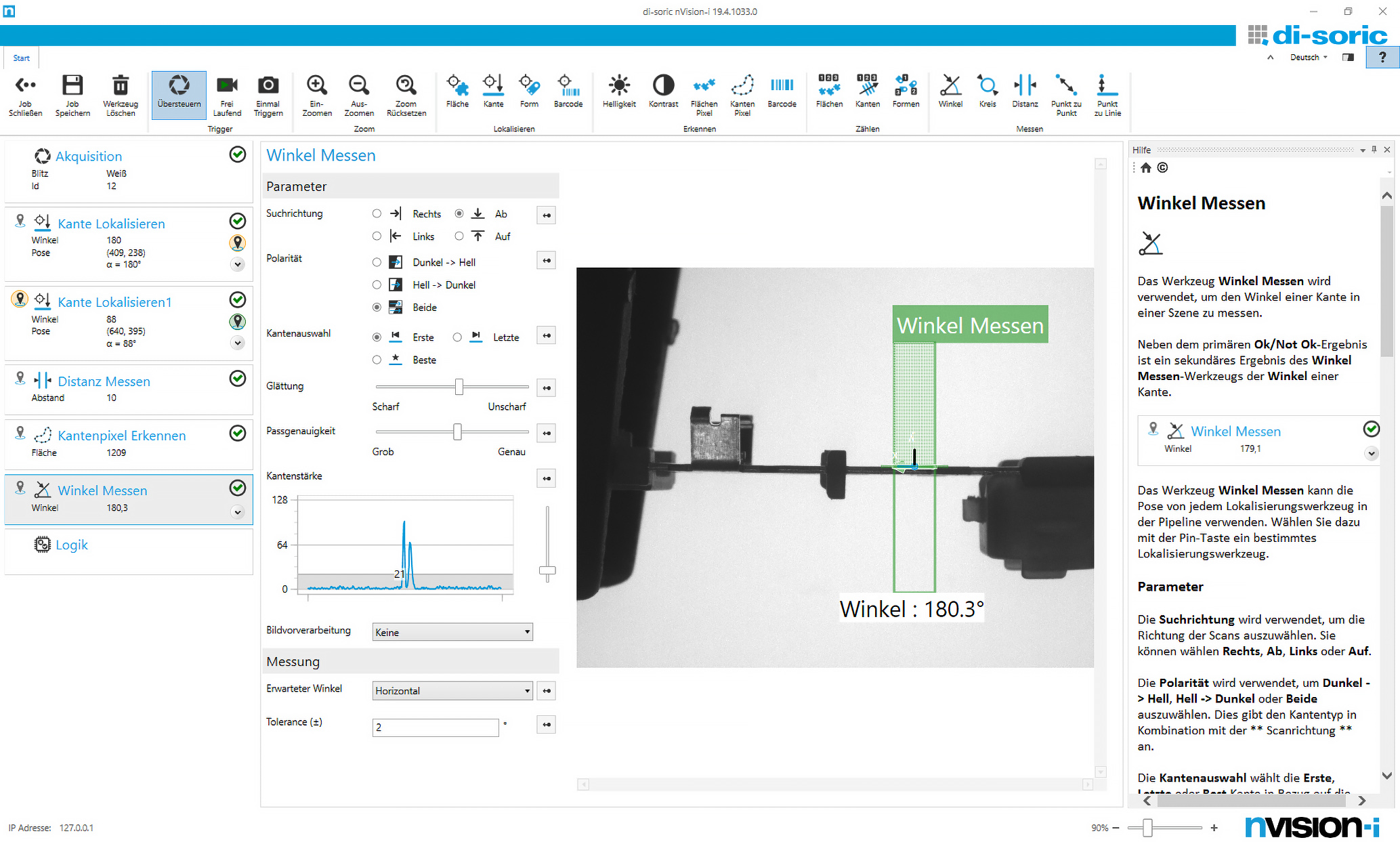Open the Bildvorverarbeitung dropdown

[x=452, y=632]
